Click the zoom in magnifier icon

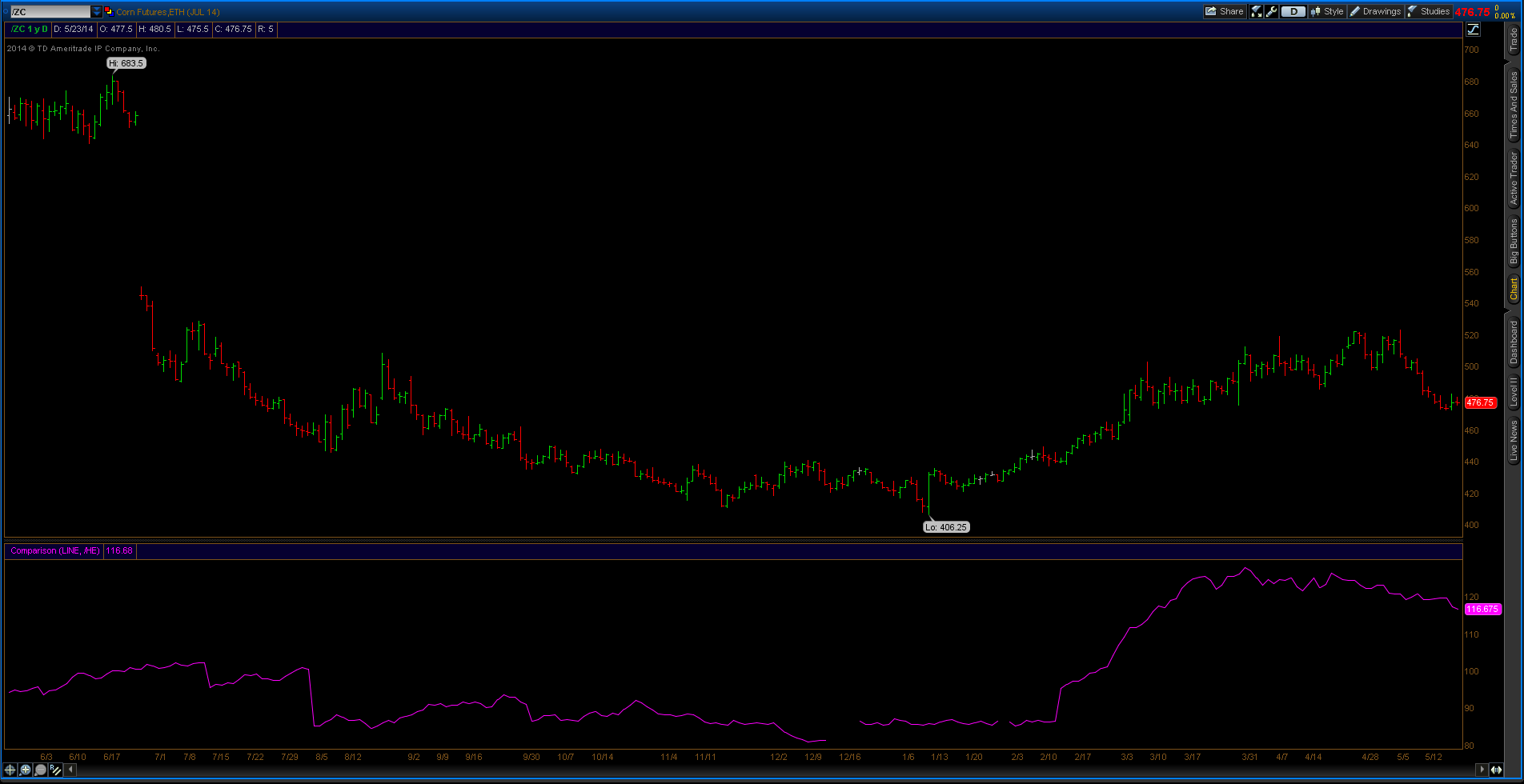26,770
